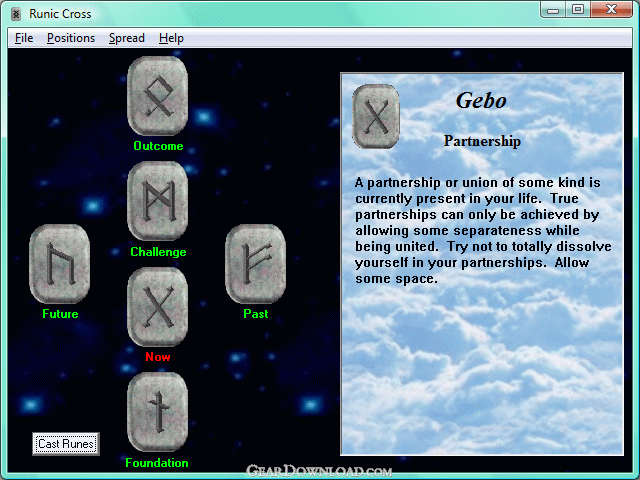Click the Gebo rune image in description panel
640x480 pixels.
(x=376, y=116)
